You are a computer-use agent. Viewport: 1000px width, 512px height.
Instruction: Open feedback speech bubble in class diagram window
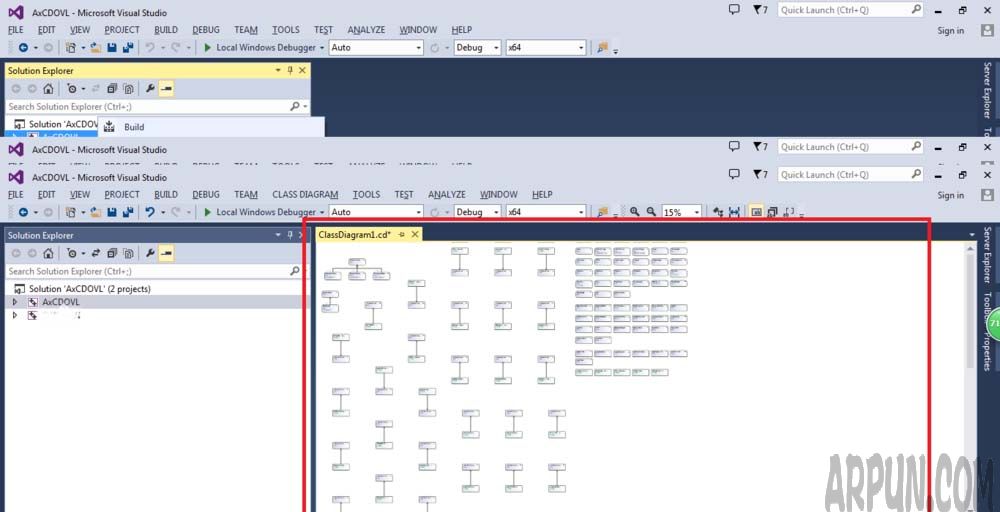(x=734, y=174)
